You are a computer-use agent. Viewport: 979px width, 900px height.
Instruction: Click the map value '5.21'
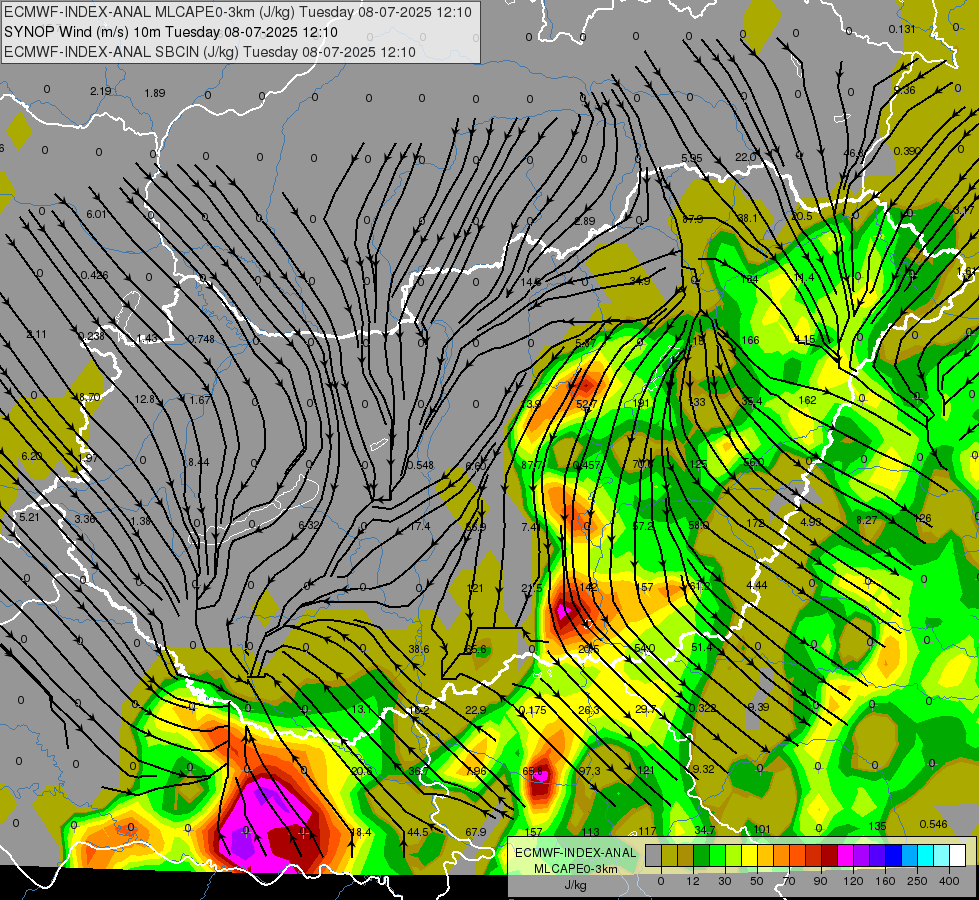(x=29, y=517)
